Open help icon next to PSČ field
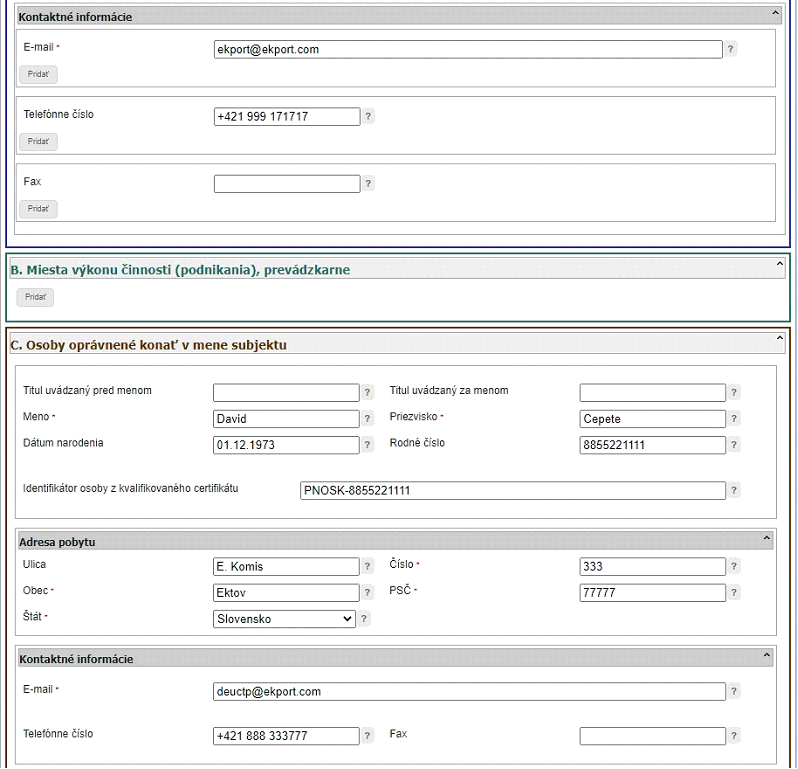The image size is (798, 769). tap(733, 592)
